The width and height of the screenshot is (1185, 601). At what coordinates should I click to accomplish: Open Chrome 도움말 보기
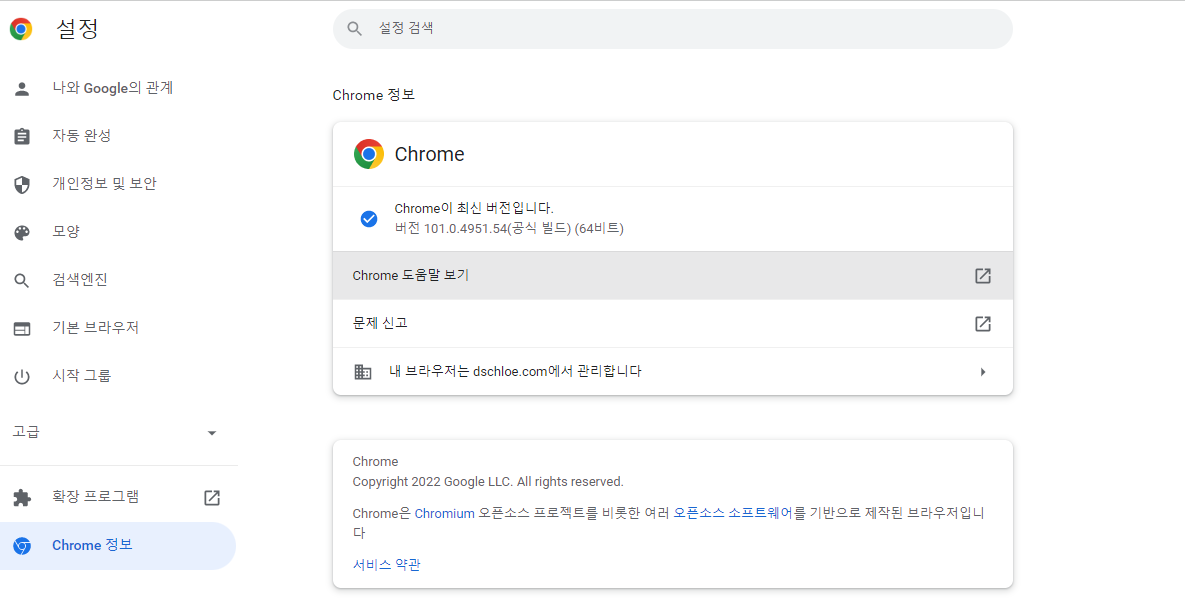click(673, 276)
